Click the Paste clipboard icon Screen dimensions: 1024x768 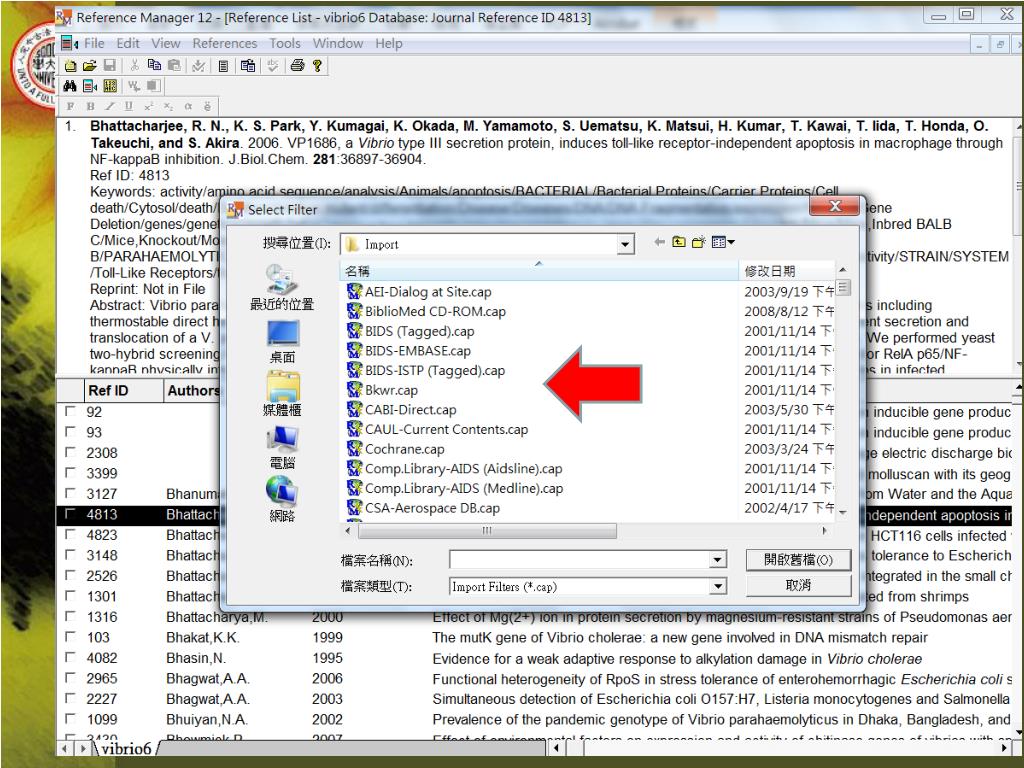click(174, 65)
